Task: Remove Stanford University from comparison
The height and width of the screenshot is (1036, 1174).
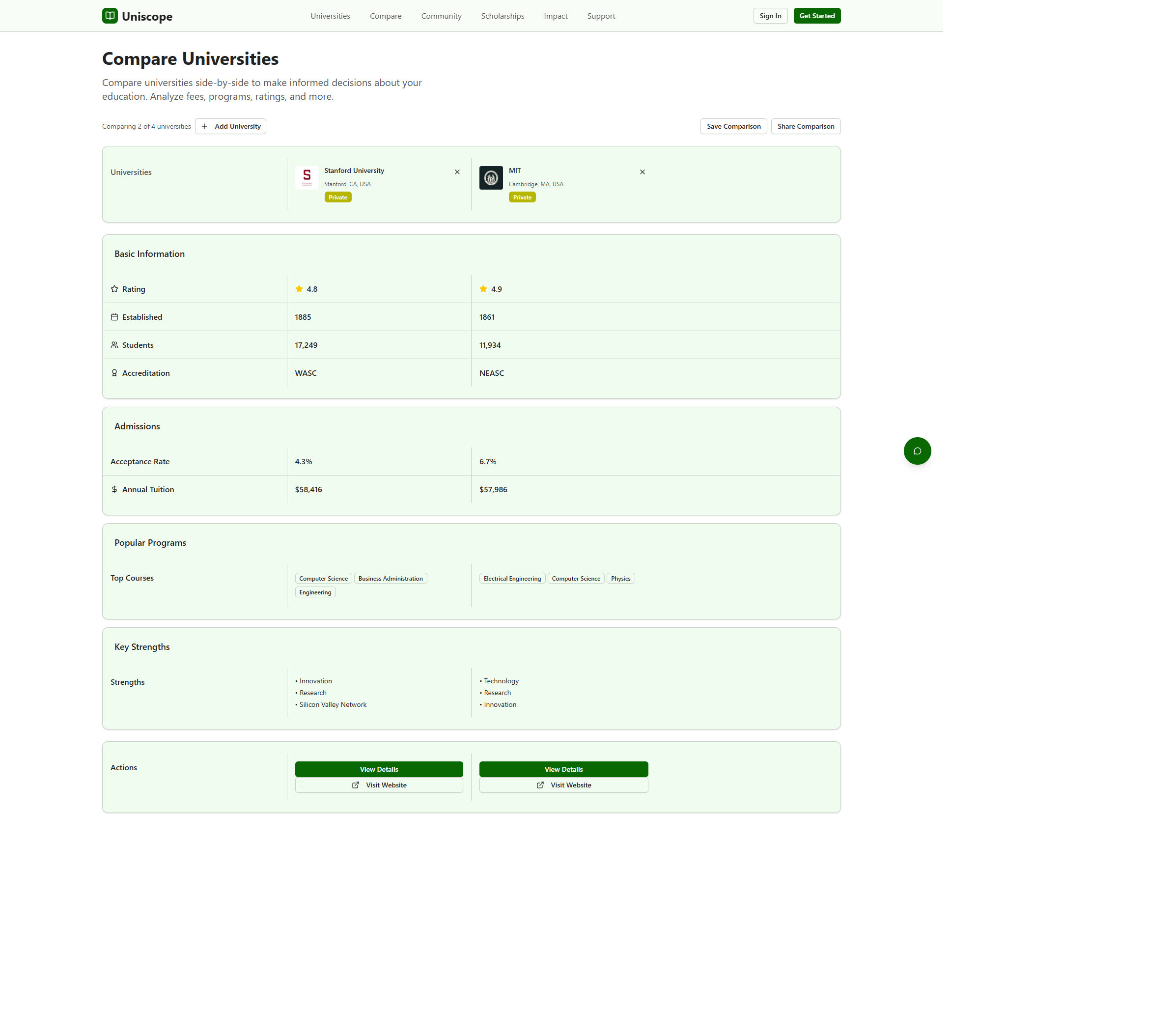Action: point(457,172)
